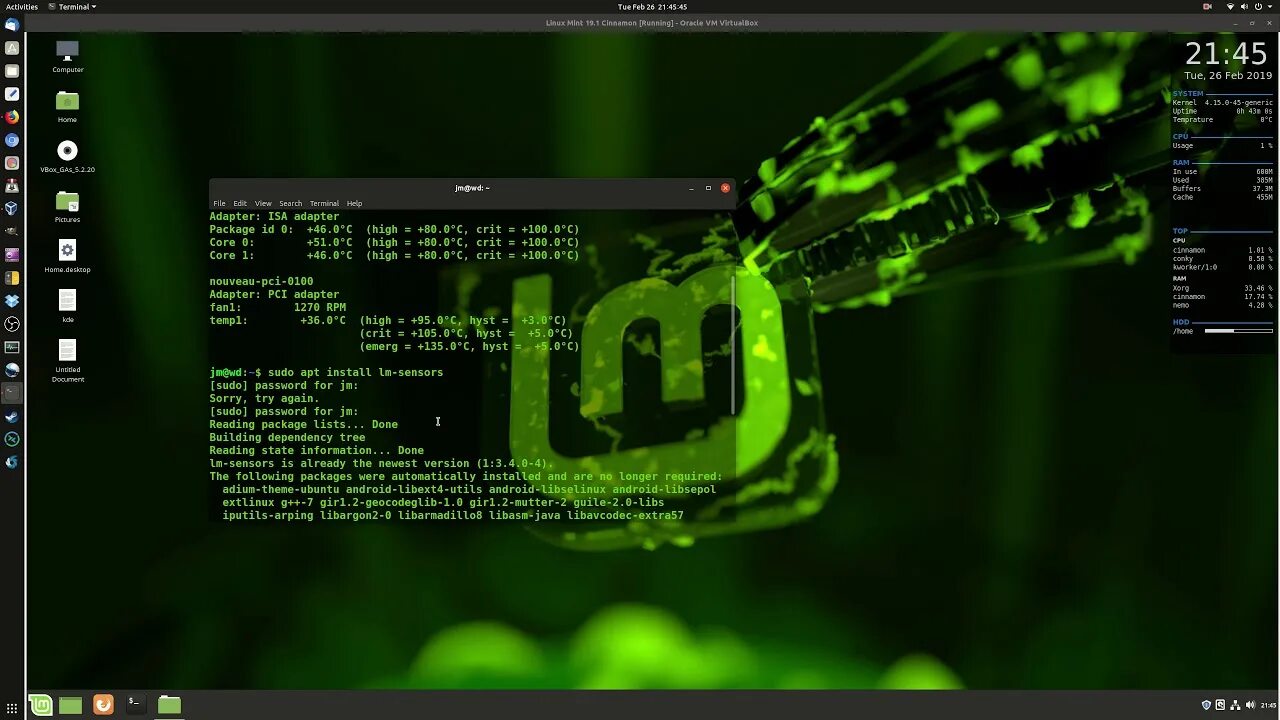The height and width of the screenshot is (720, 1280).
Task: Launch Firefox from the Ubuntu dock
Action: click(12, 117)
